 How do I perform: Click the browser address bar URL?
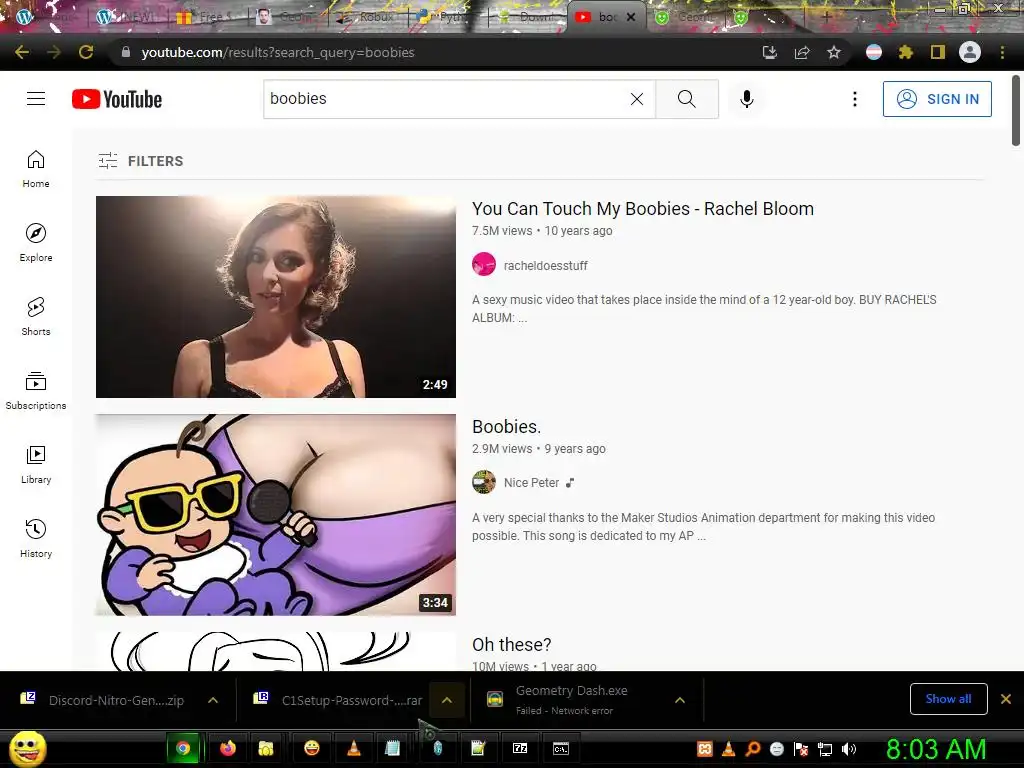(x=278, y=52)
